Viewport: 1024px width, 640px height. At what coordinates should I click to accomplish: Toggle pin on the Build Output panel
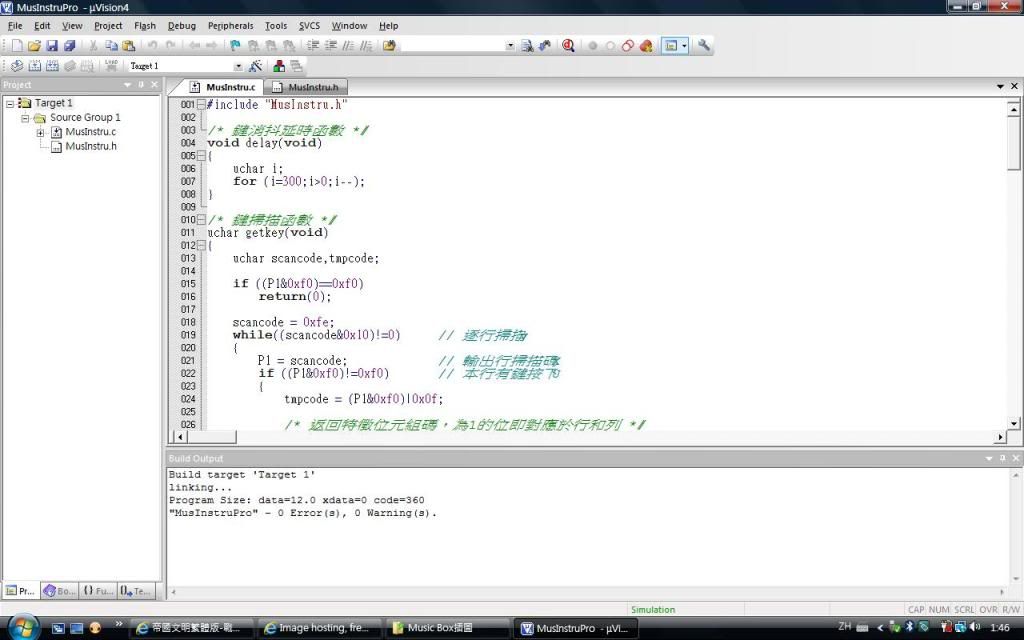point(1002,458)
